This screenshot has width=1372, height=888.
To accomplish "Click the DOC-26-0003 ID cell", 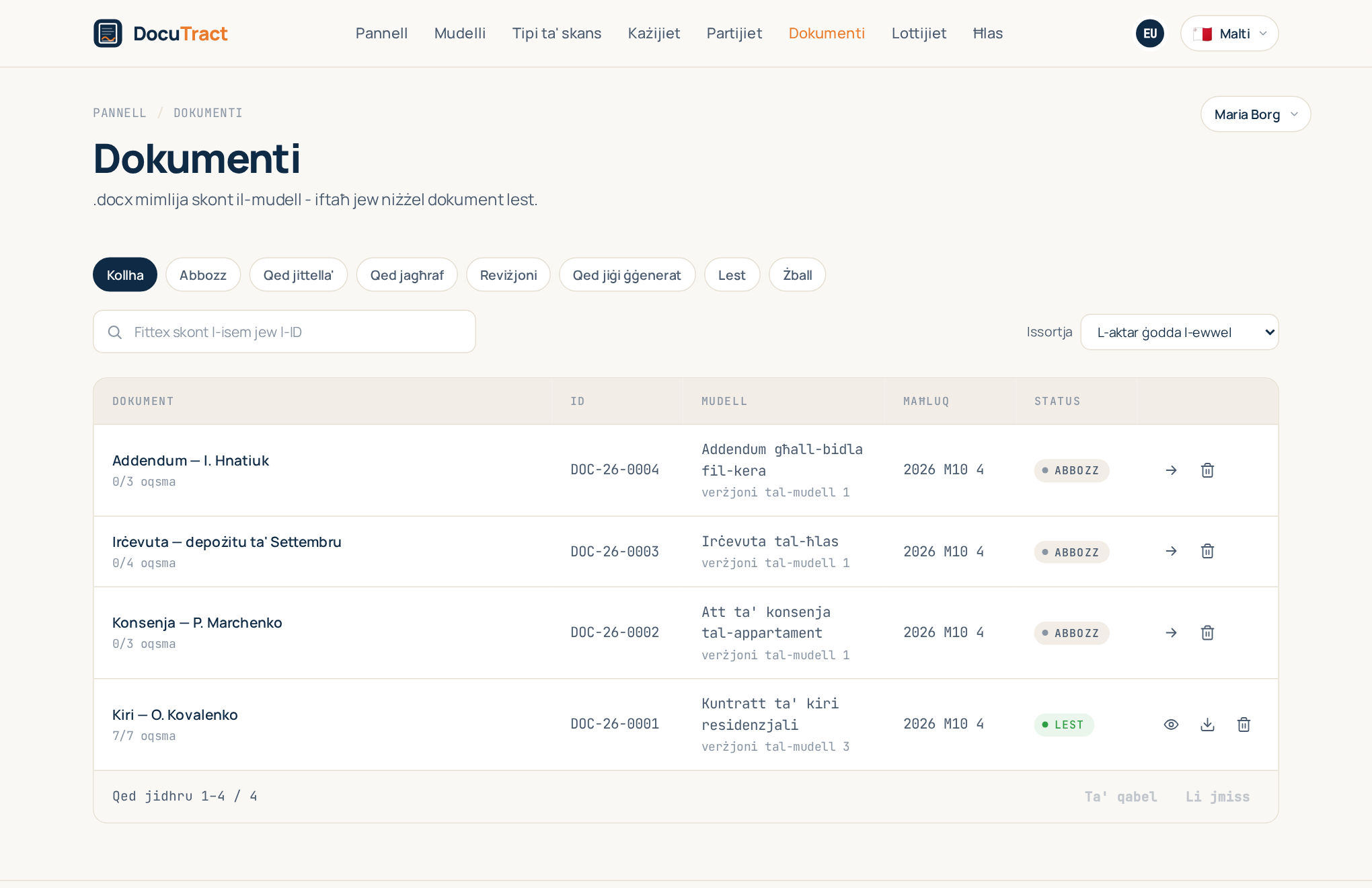I will (x=615, y=552).
